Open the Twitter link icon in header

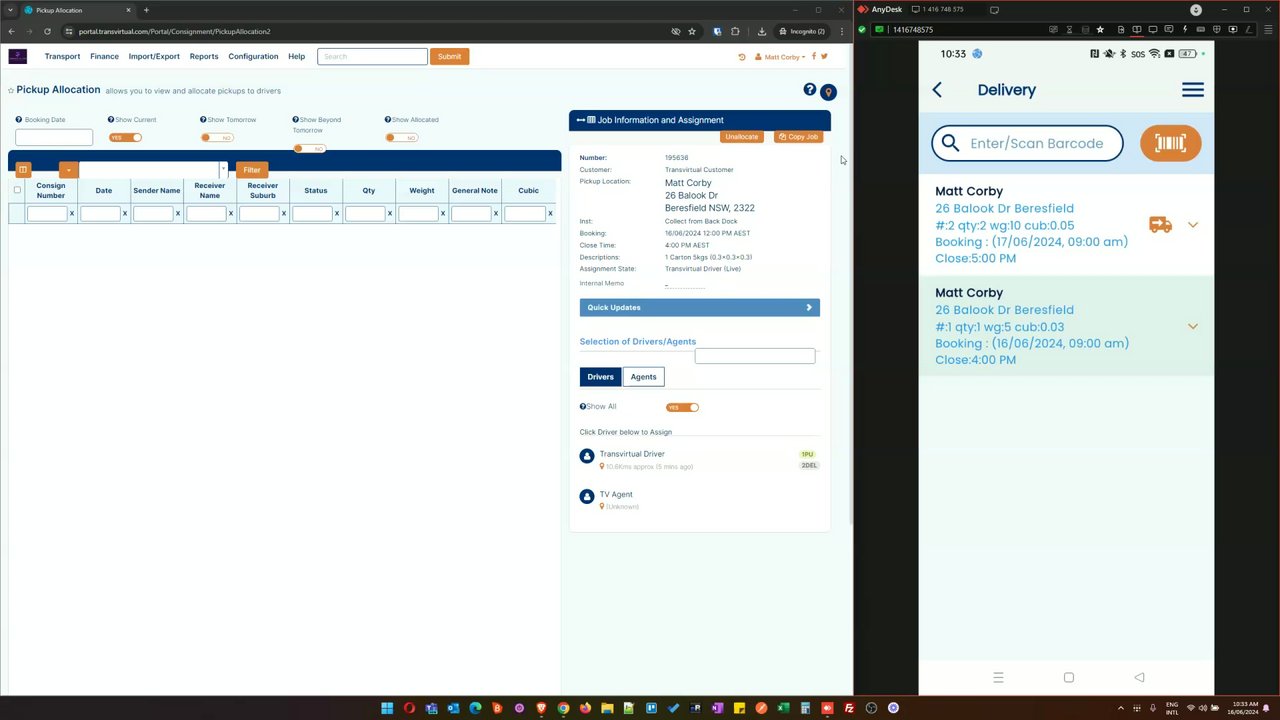click(824, 56)
